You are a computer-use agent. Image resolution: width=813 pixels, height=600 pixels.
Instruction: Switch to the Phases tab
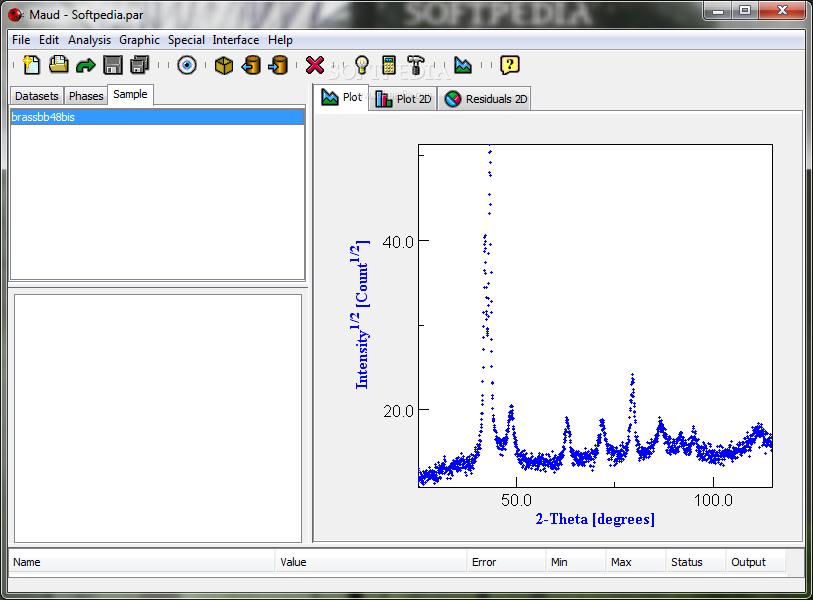coord(86,96)
